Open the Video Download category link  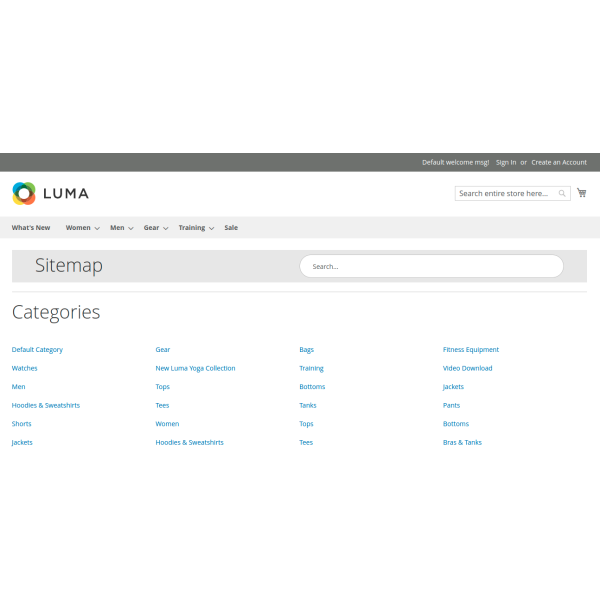coord(467,368)
